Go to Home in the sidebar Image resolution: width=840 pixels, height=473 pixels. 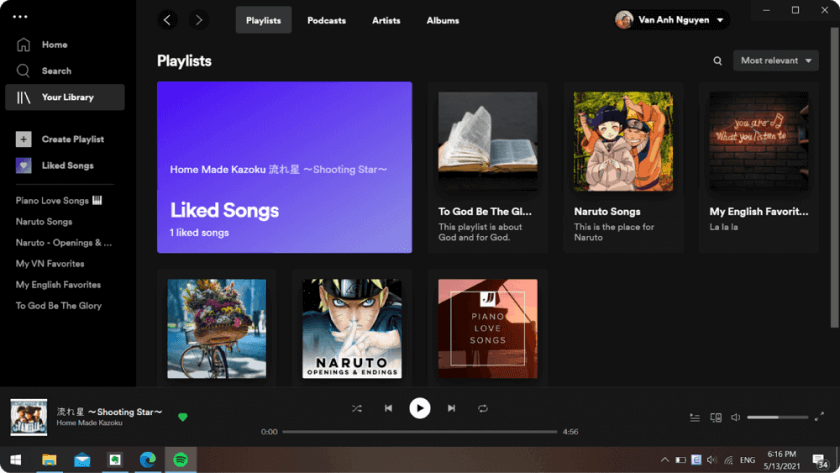(x=42, y=44)
